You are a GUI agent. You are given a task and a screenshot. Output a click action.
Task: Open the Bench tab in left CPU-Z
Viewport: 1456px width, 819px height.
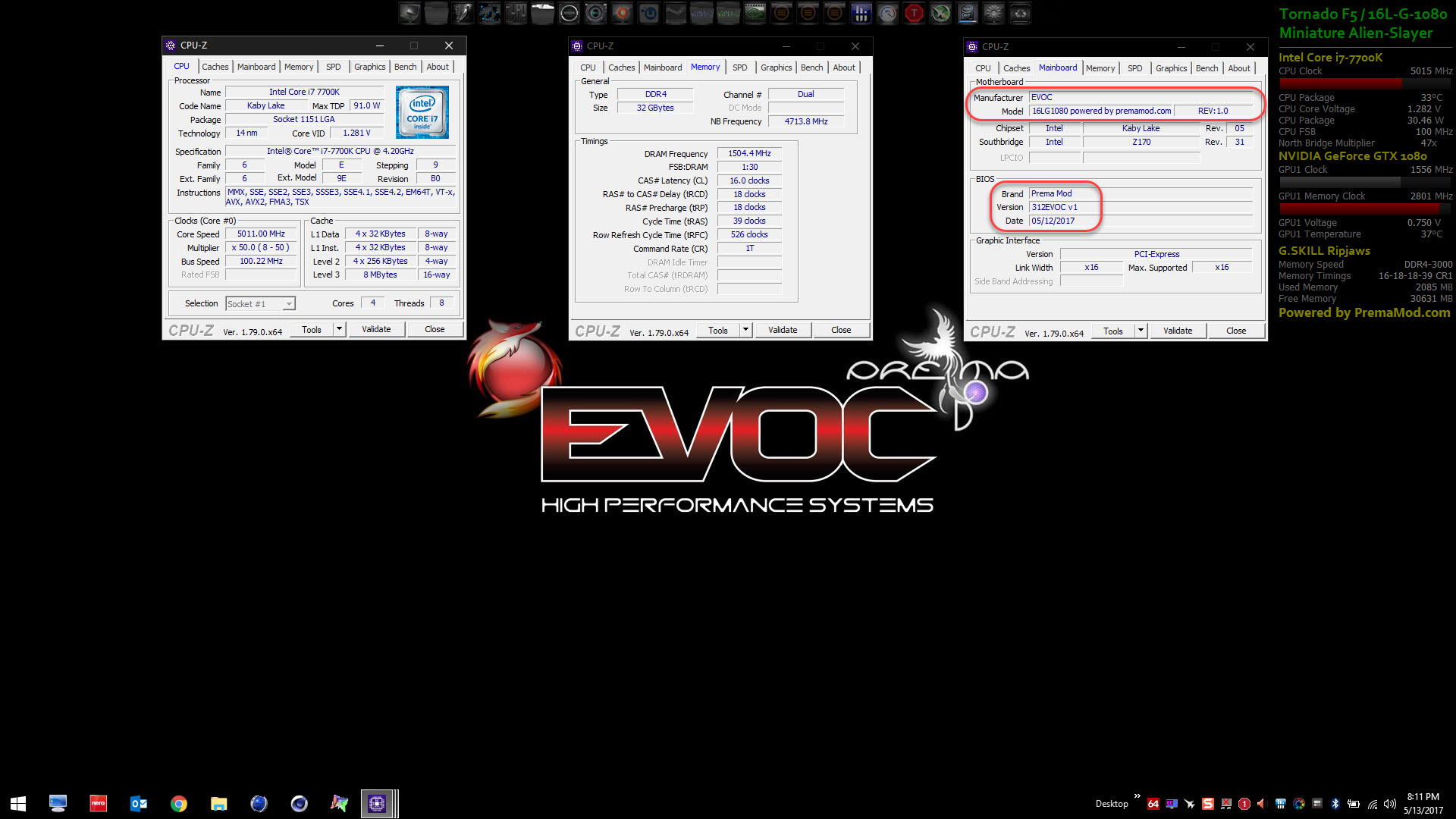[x=405, y=66]
